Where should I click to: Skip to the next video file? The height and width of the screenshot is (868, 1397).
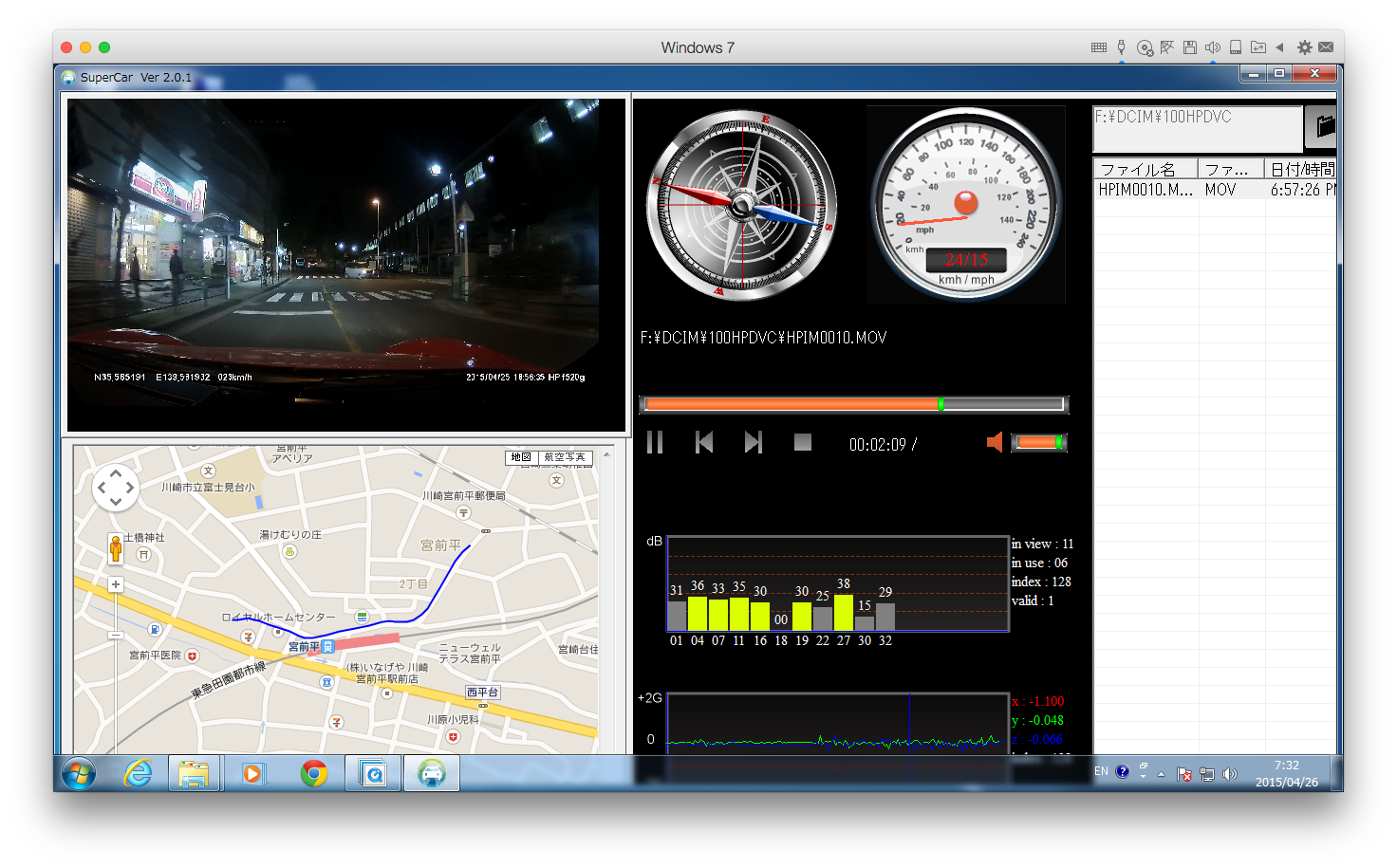[x=754, y=443]
